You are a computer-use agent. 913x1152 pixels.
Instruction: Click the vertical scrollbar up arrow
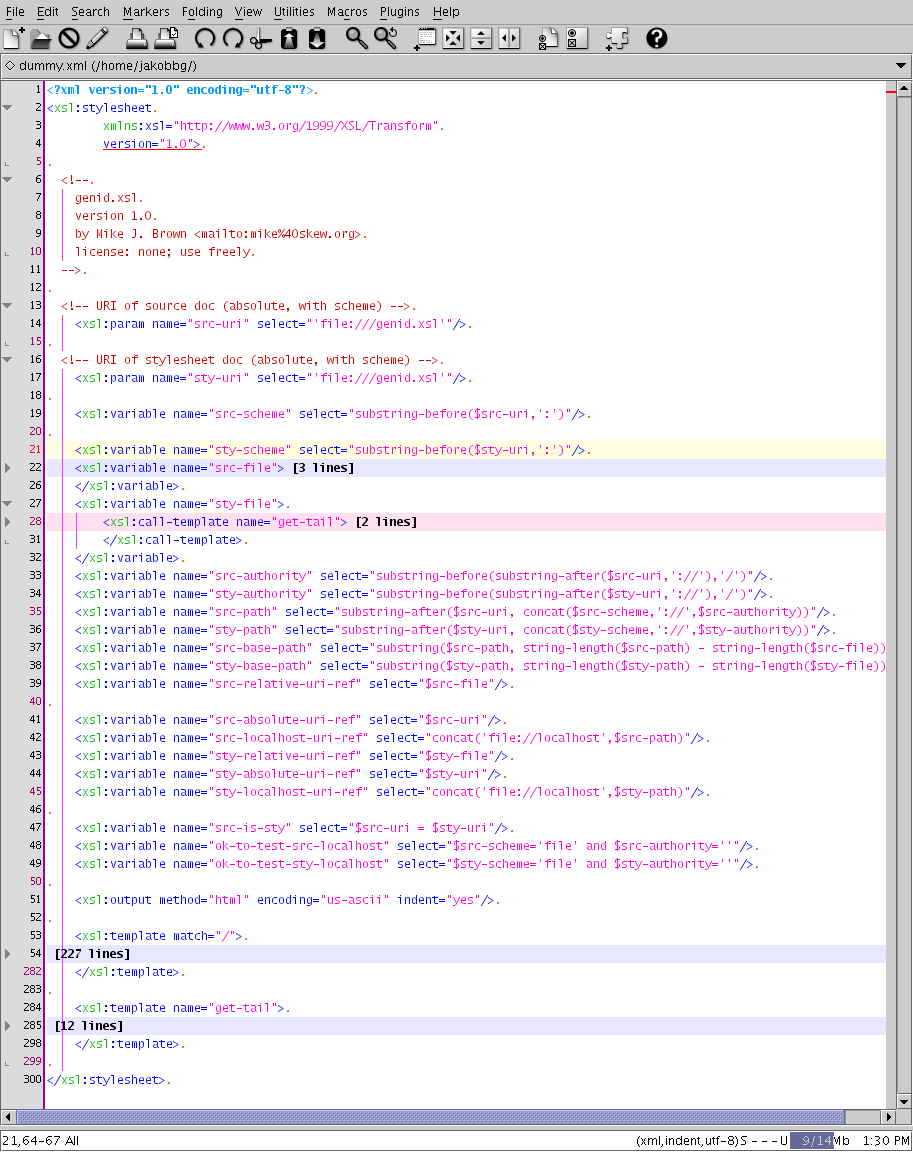pos(904,89)
